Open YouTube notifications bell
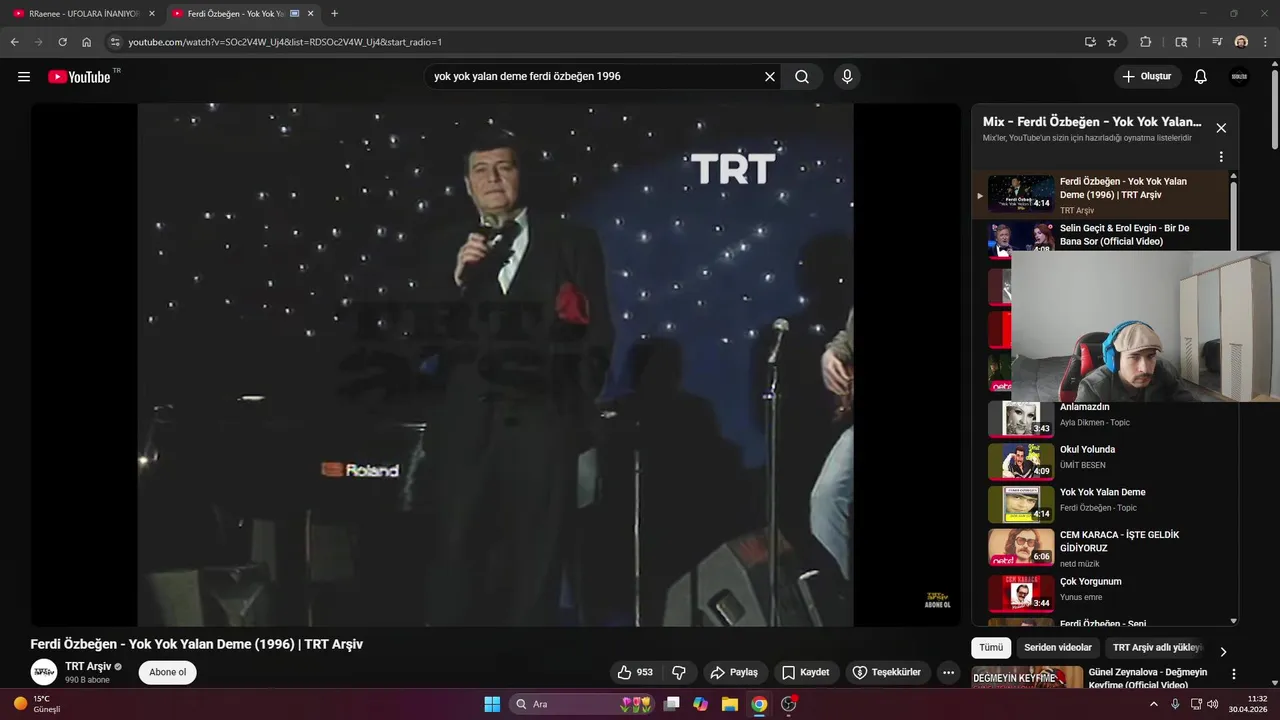 (x=1201, y=77)
